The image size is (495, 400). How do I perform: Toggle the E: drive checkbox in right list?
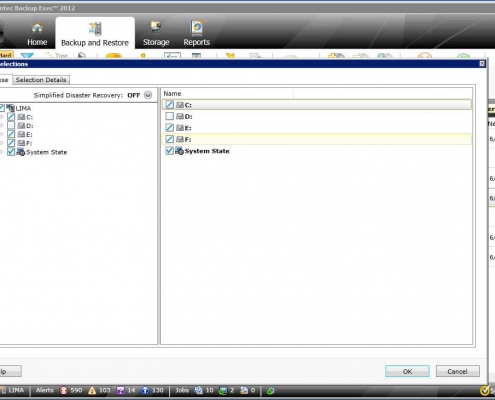point(170,128)
